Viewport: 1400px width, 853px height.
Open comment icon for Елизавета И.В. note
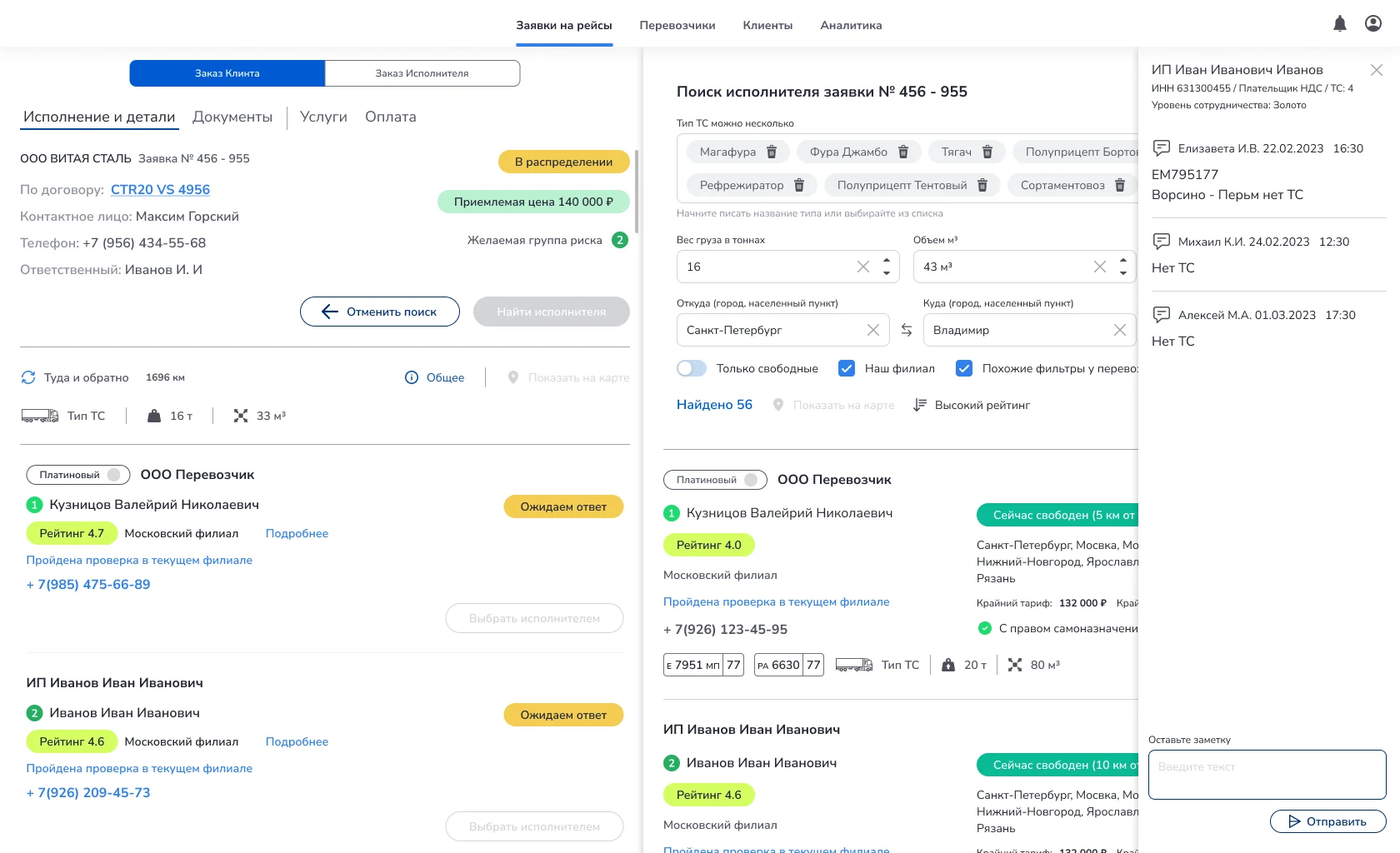1161,148
